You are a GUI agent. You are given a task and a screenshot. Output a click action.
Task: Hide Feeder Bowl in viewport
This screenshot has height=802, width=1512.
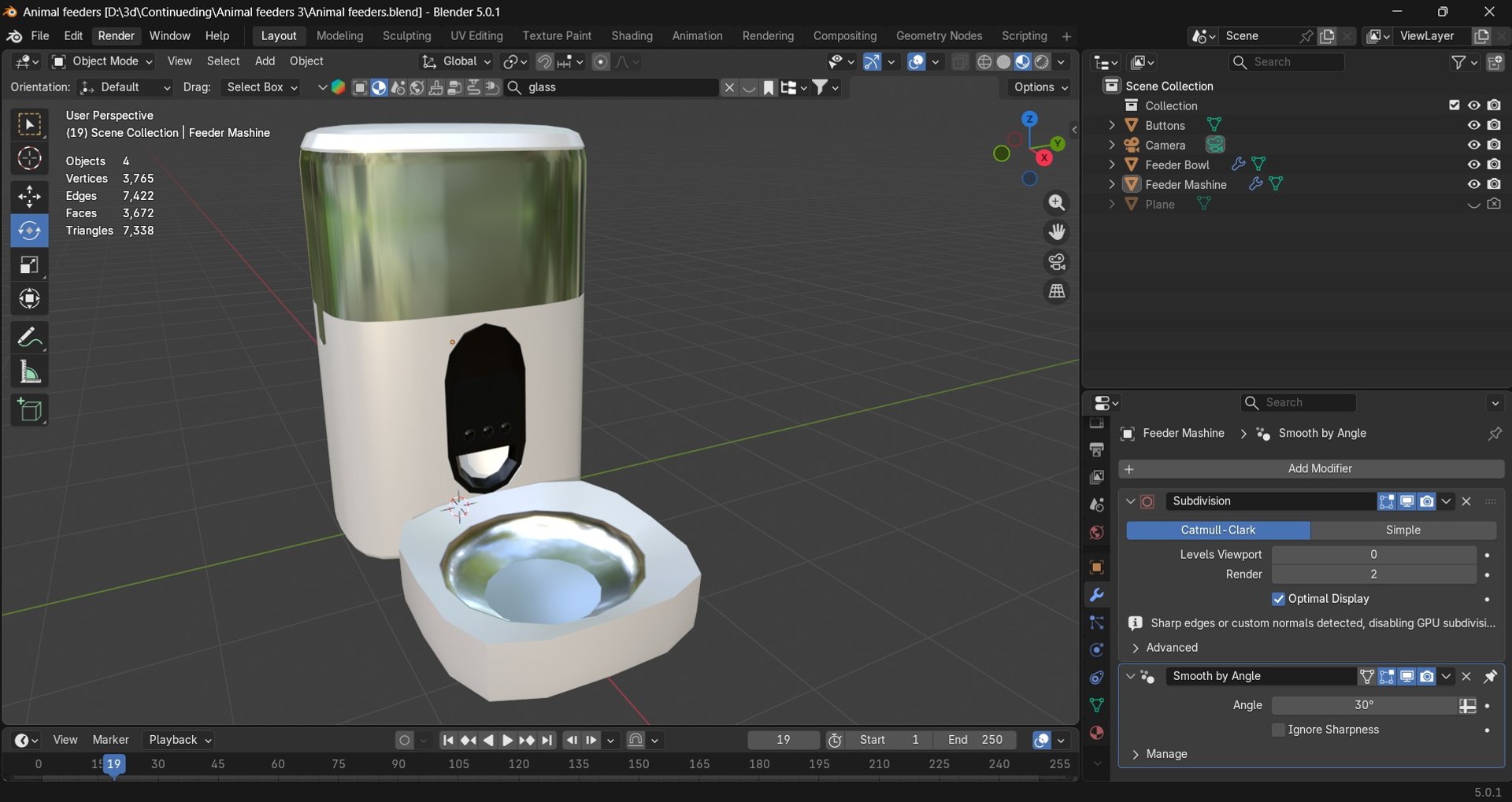1473,164
